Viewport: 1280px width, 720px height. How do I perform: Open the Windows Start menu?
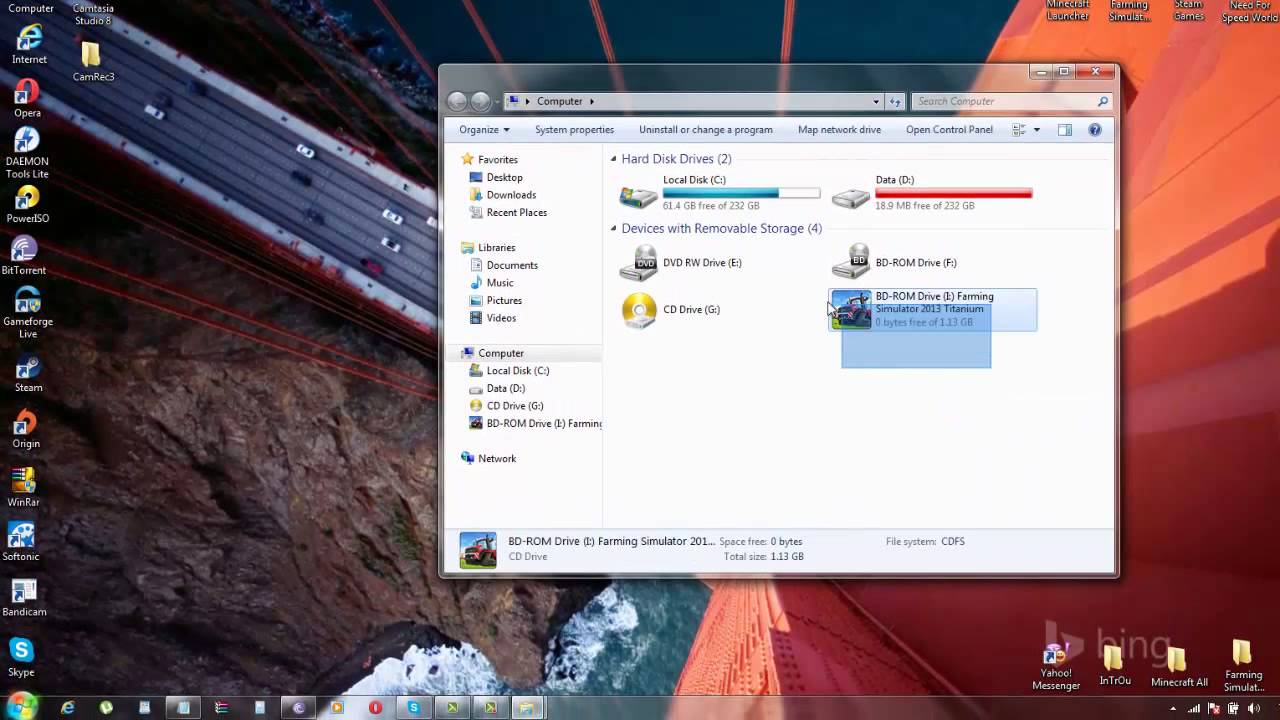tap(20, 706)
